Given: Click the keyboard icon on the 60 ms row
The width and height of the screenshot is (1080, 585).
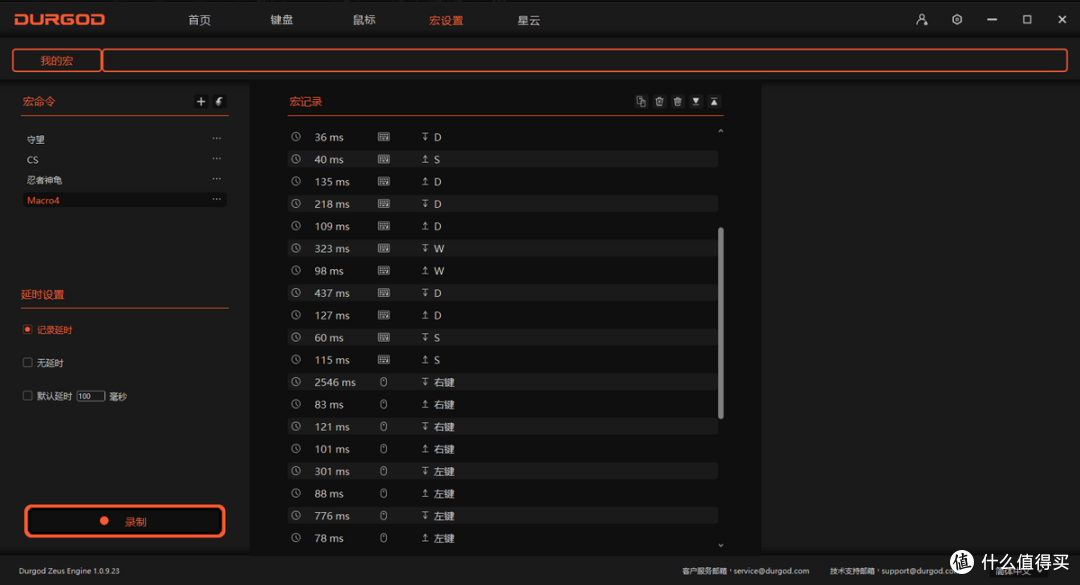Looking at the screenshot, I should [384, 338].
